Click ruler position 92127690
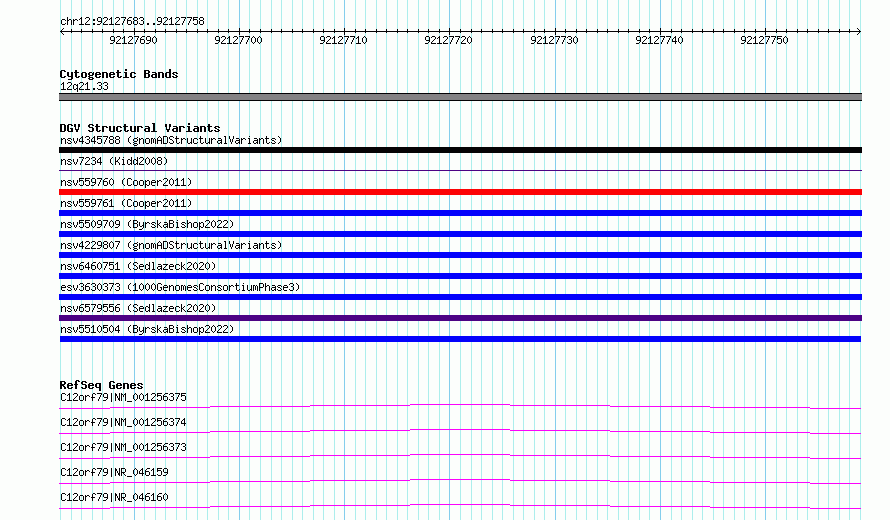 tap(133, 40)
